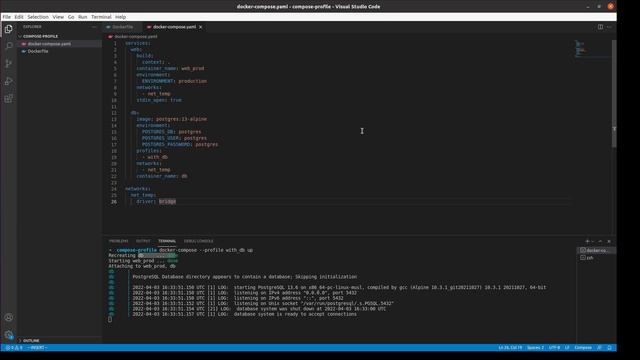This screenshot has height=360, width=640.
Task: Open the Explorer view in the activity bar
Action: click(x=9, y=29)
